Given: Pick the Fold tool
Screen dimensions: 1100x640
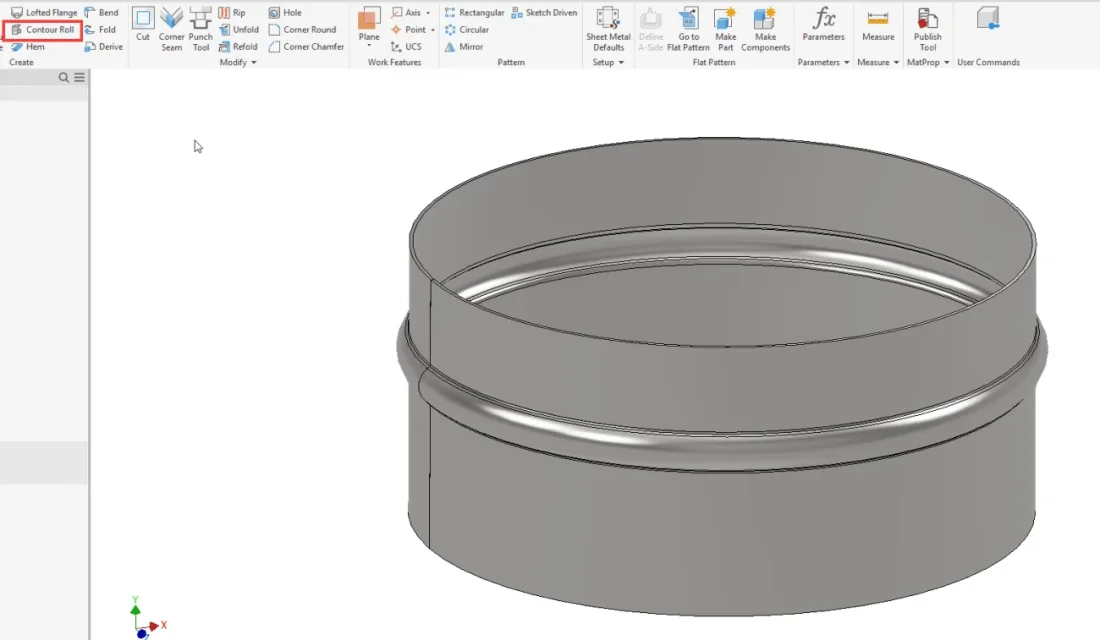Looking at the screenshot, I should [100, 29].
